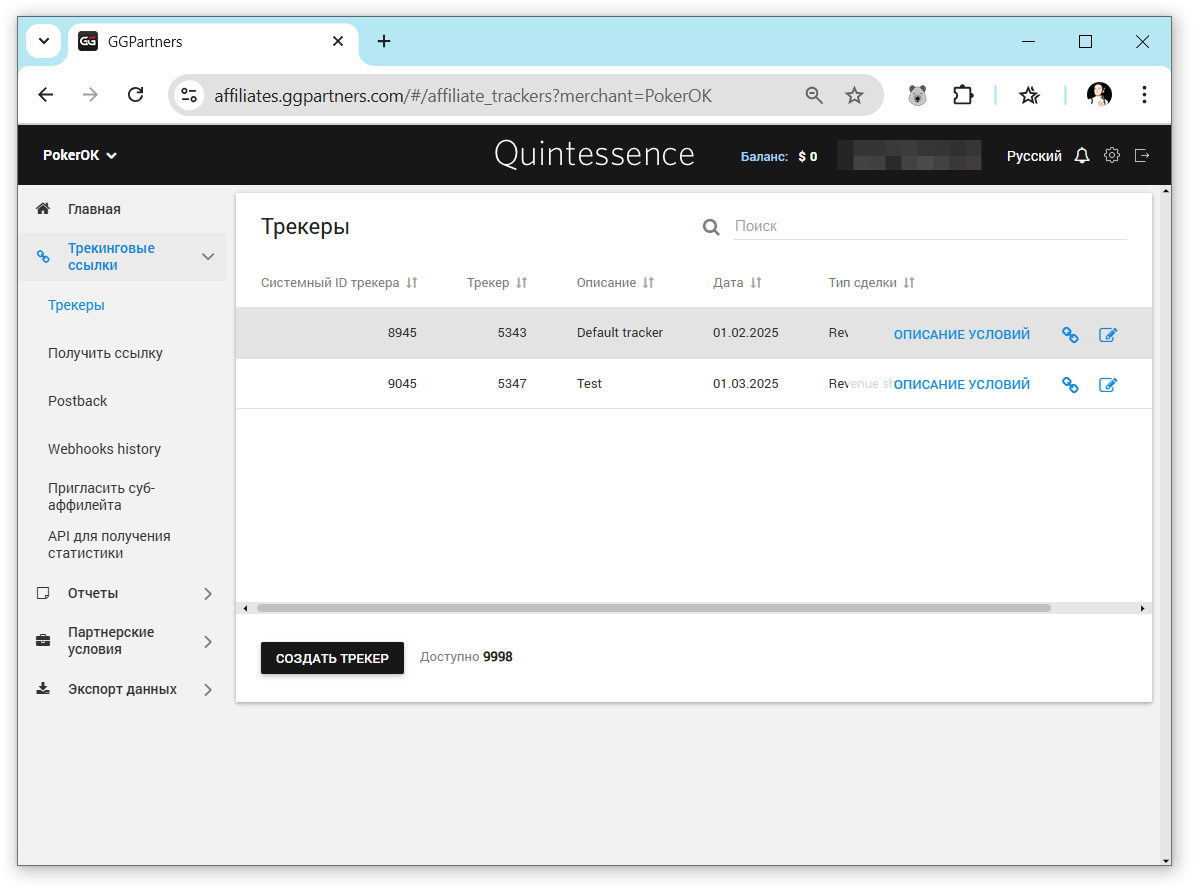Bookmark this page star icon
1193x888 pixels.
pyautogui.click(x=854, y=96)
